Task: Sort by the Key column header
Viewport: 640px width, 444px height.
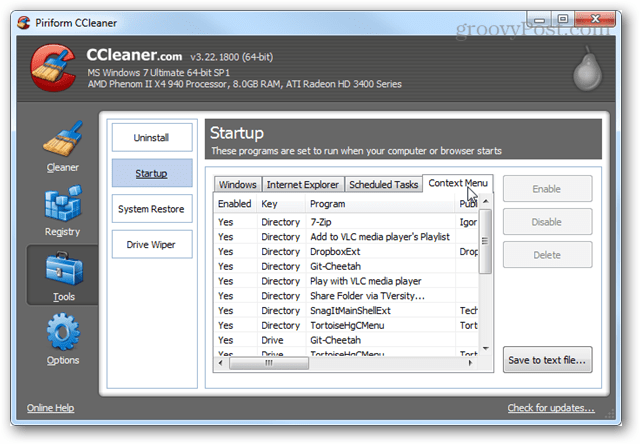Action: coord(281,204)
